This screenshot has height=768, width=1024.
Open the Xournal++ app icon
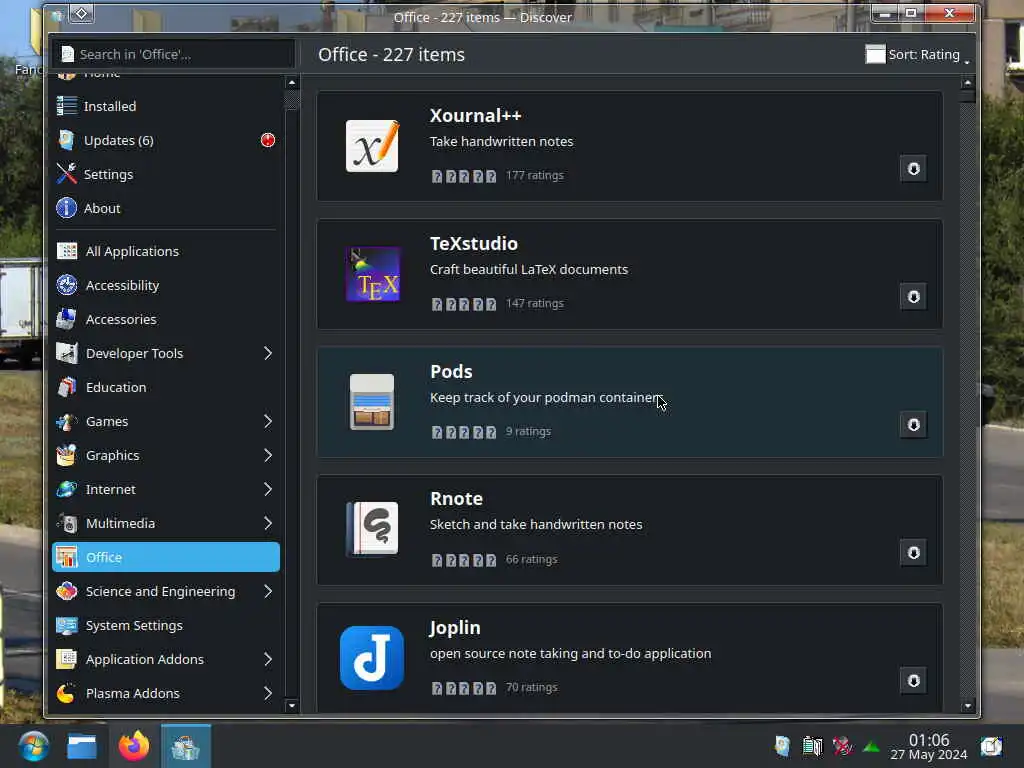tap(372, 146)
